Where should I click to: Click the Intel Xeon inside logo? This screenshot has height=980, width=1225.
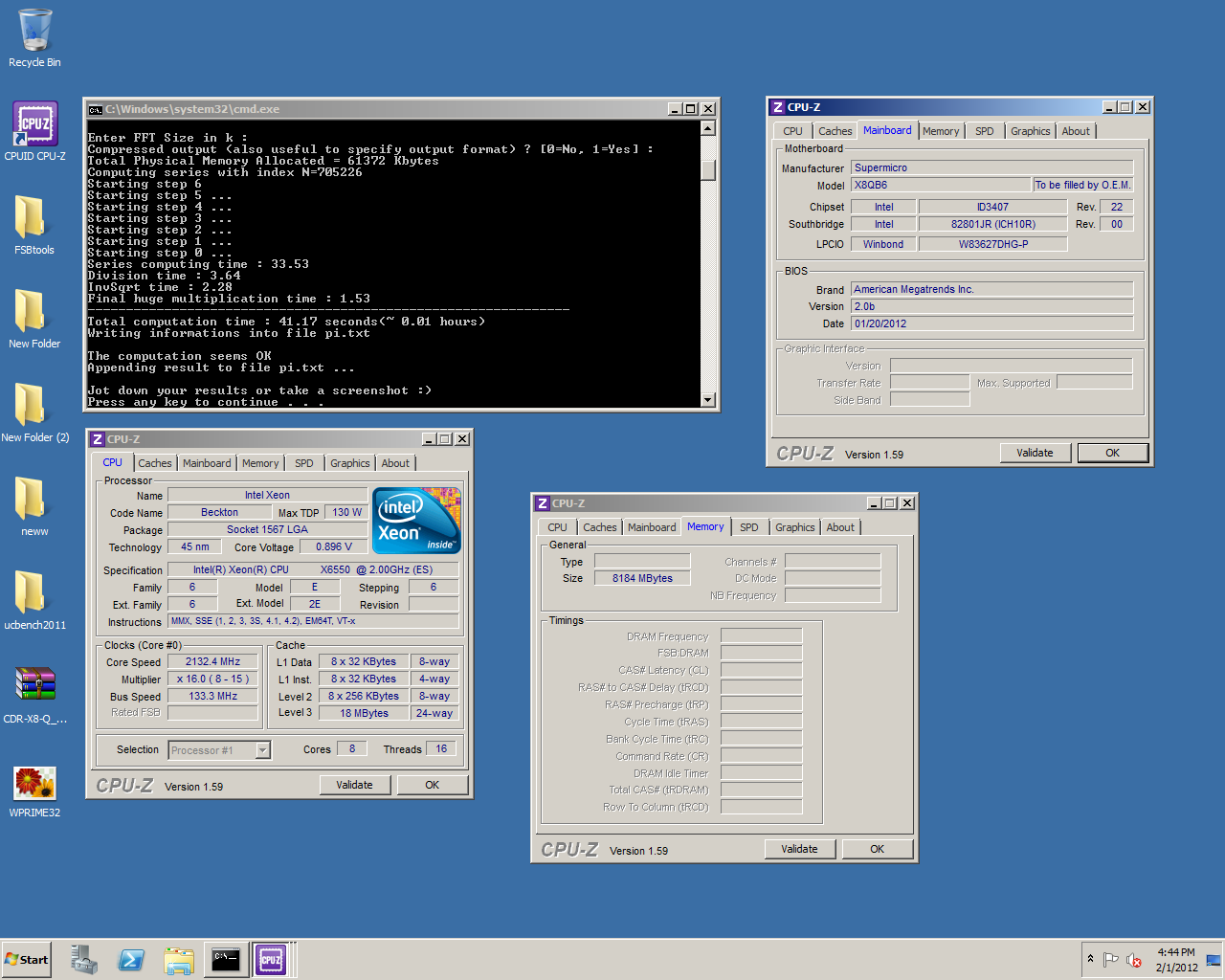[417, 521]
